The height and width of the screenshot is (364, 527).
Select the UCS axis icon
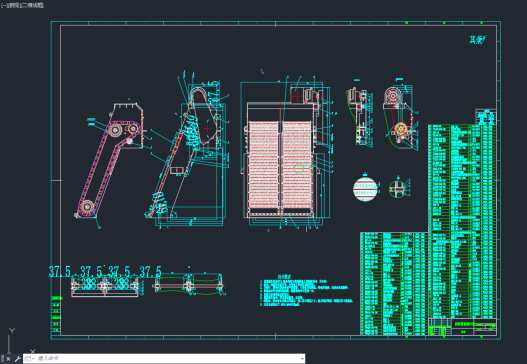tap(19, 340)
